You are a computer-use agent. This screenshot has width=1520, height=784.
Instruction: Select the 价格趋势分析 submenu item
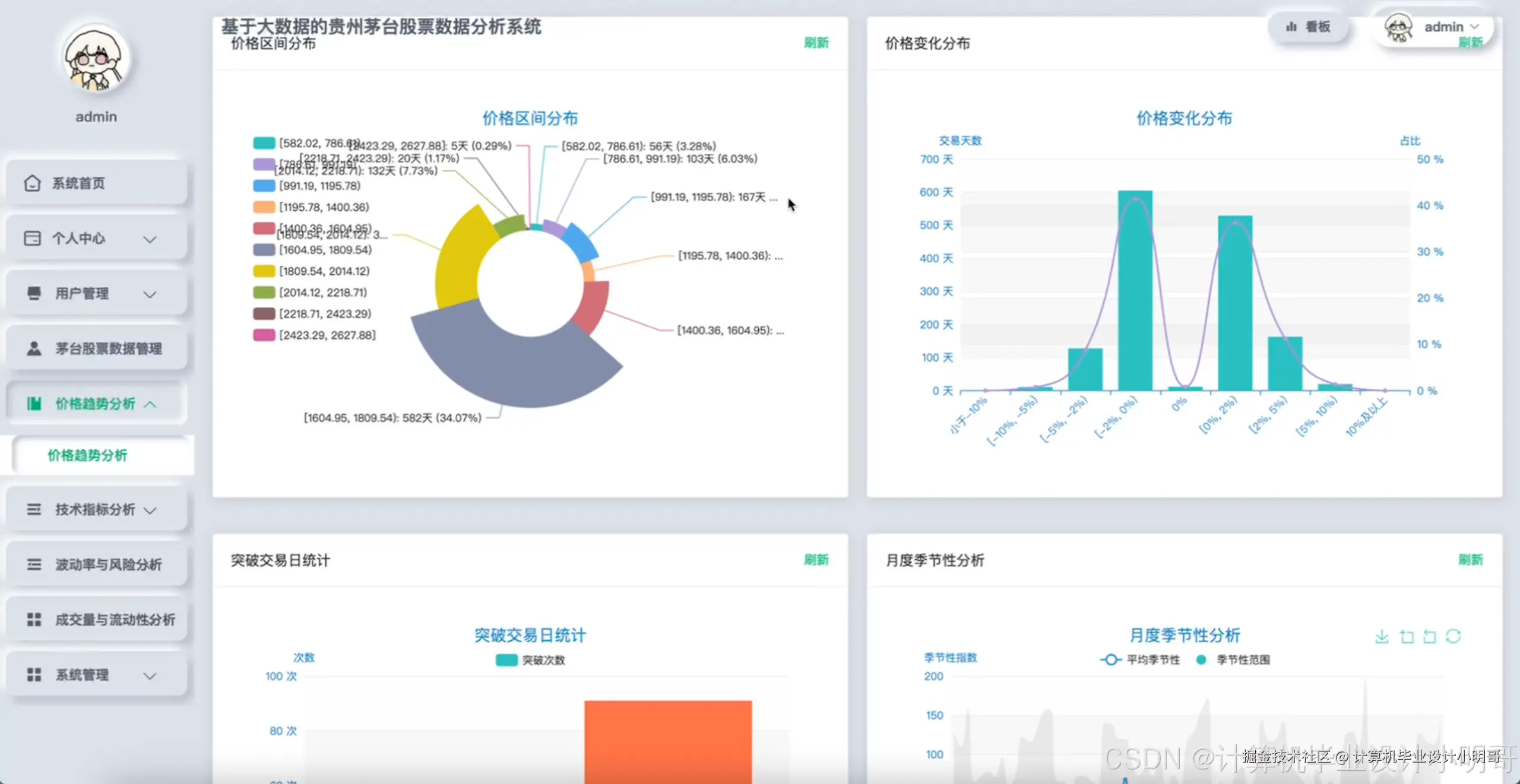tap(87, 455)
